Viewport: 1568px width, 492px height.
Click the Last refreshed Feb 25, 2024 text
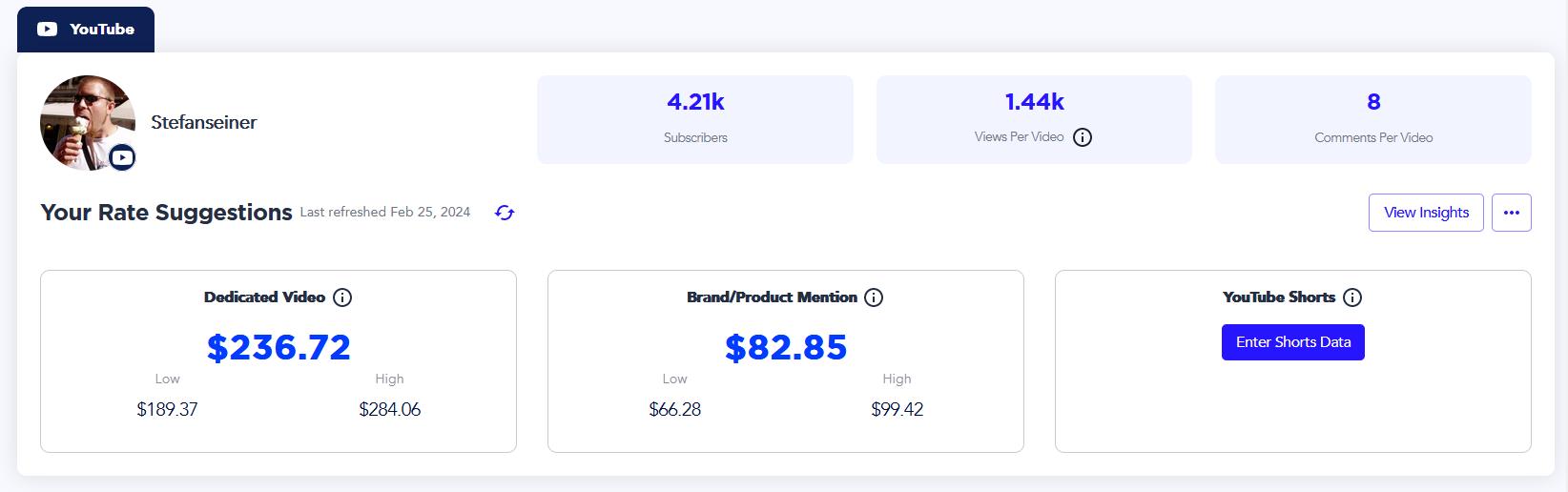(385, 213)
